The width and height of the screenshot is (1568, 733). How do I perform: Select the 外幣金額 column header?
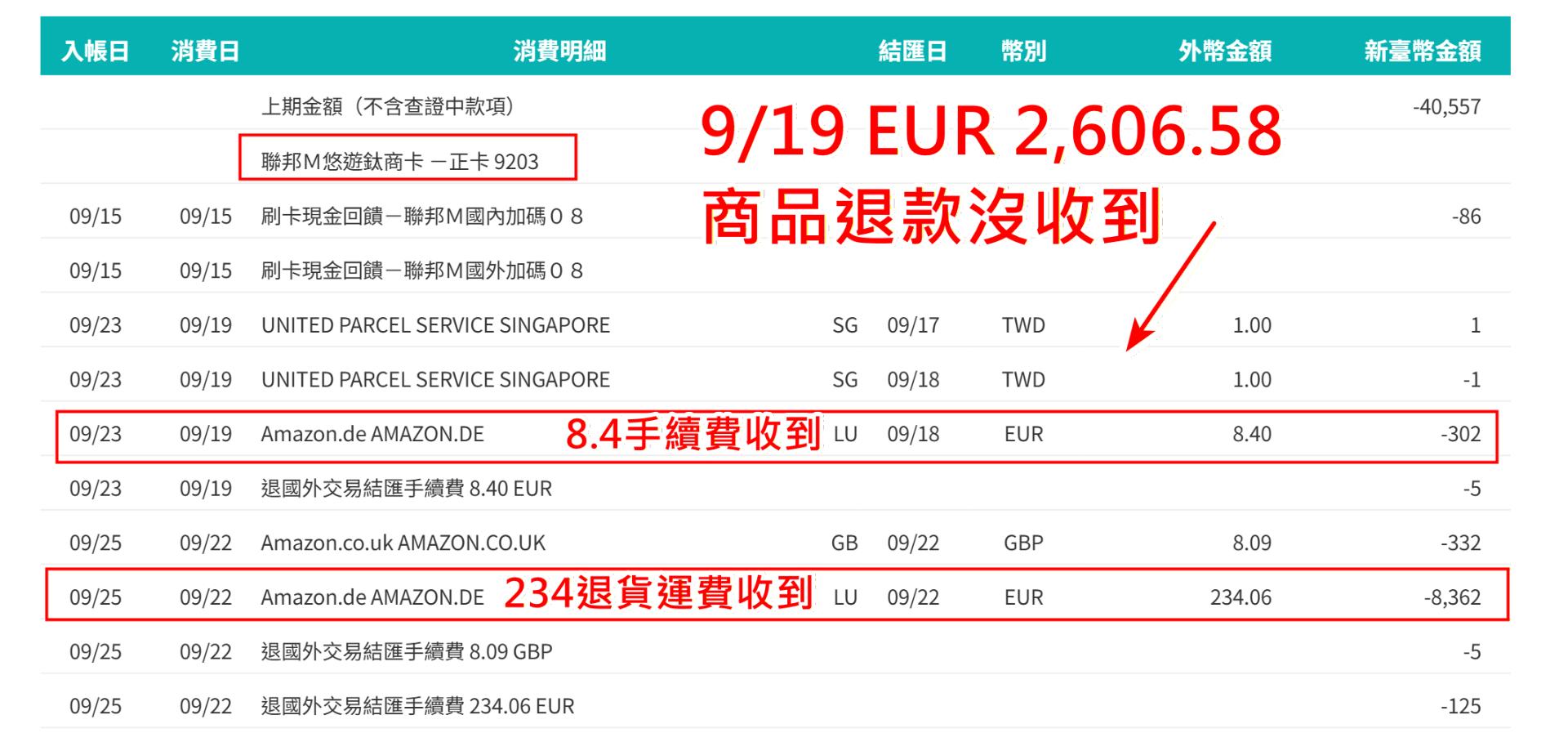[x=1224, y=51]
